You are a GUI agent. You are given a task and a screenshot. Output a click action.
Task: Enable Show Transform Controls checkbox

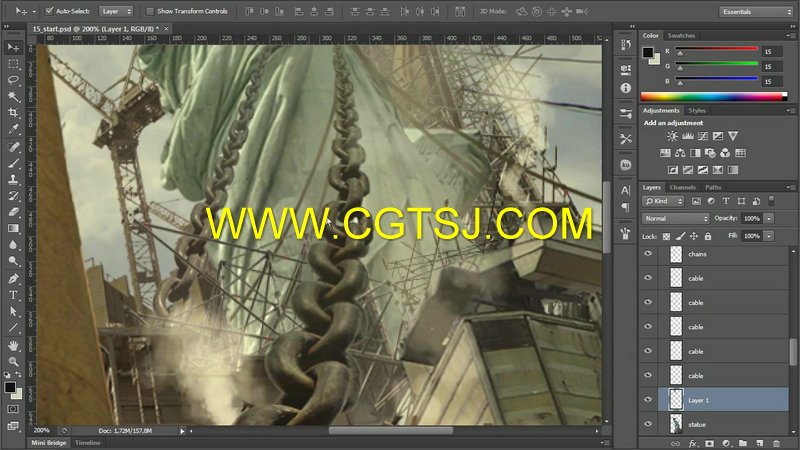[150, 11]
